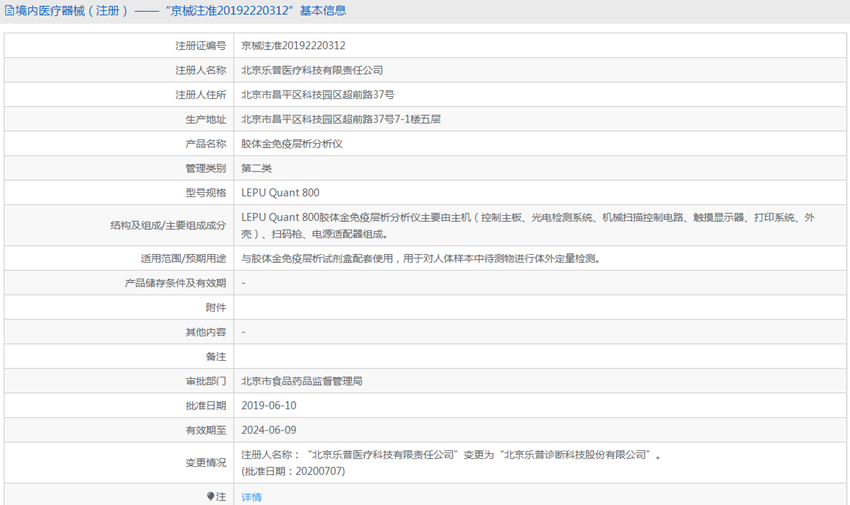Open the 详情 link
The image size is (850, 505).
[252, 497]
